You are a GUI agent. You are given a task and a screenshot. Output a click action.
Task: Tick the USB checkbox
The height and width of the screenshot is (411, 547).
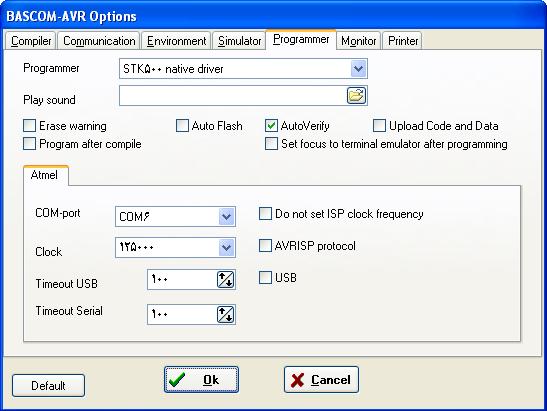[x=265, y=278]
